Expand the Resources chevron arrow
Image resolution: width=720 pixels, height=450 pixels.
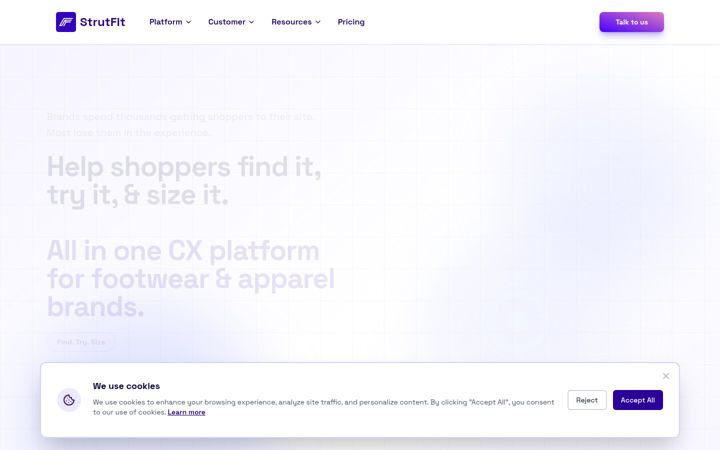[318, 22]
